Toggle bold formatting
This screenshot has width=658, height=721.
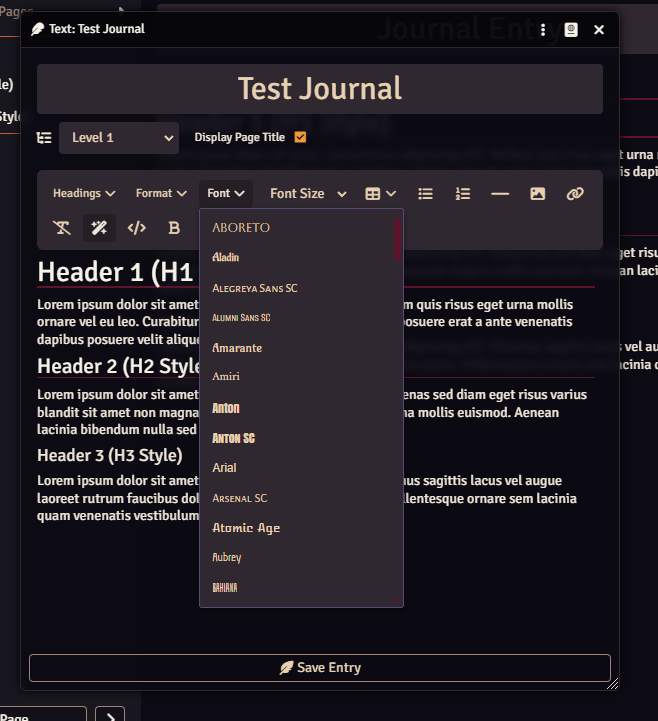(x=174, y=228)
